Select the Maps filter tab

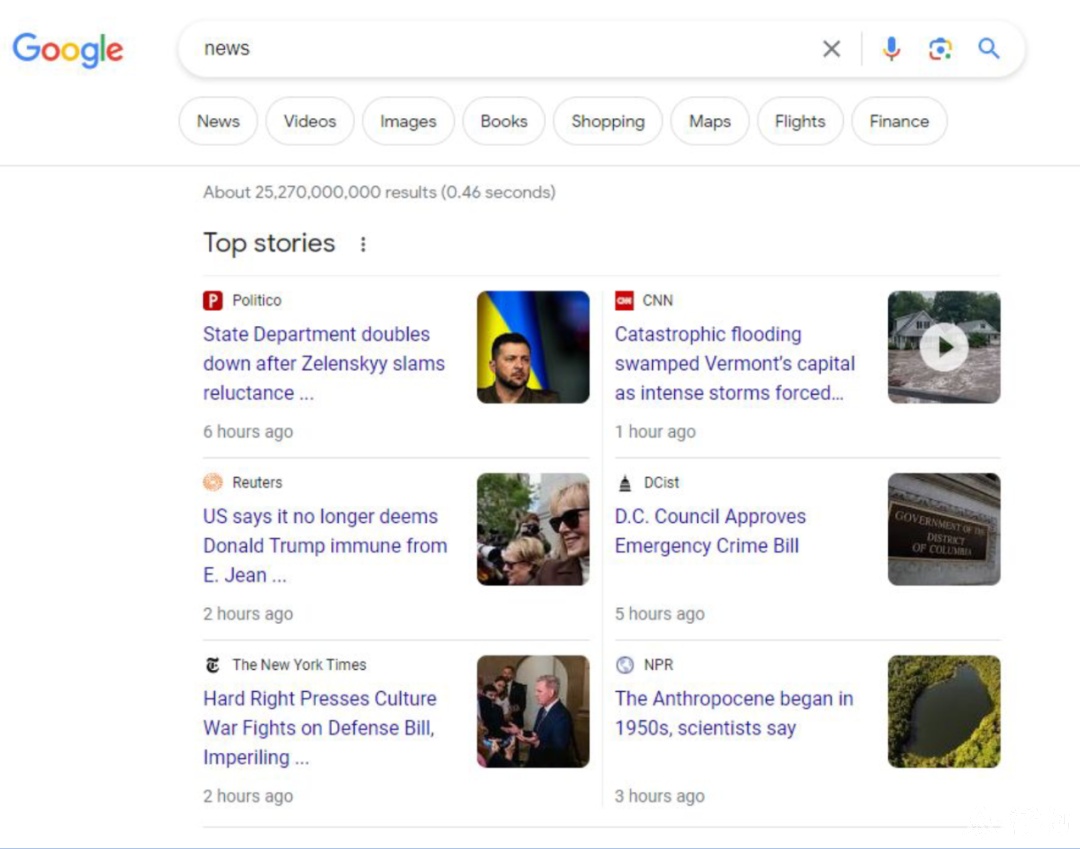pos(709,121)
